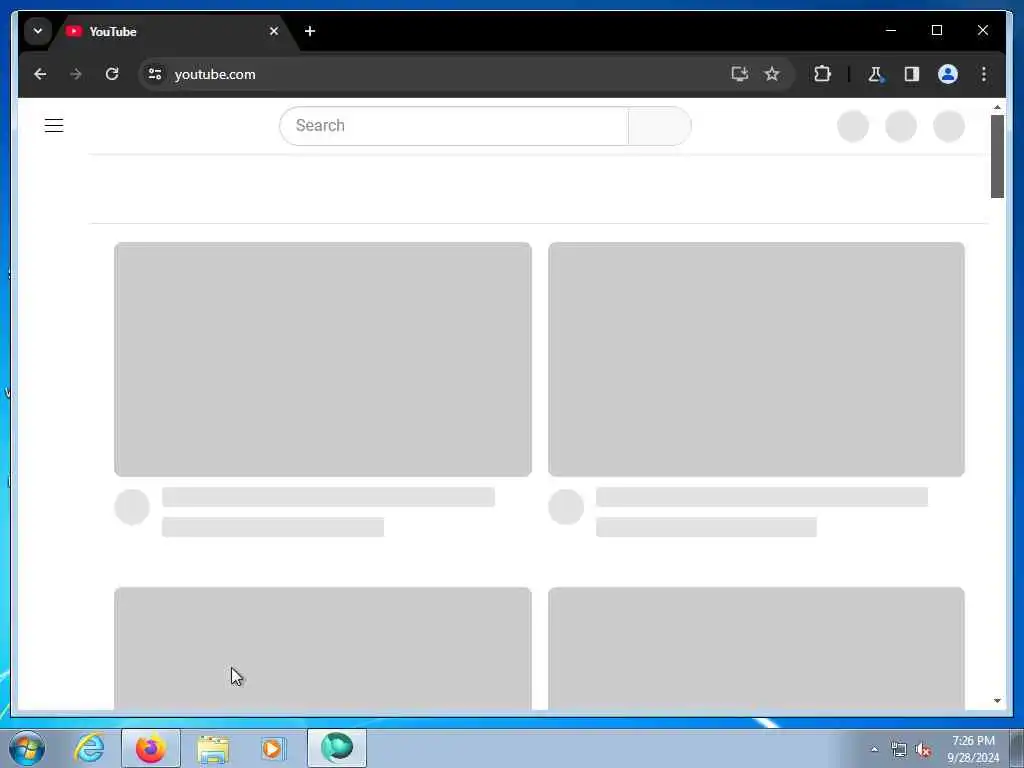Switch to Firefox in the taskbar

pos(151,748)
